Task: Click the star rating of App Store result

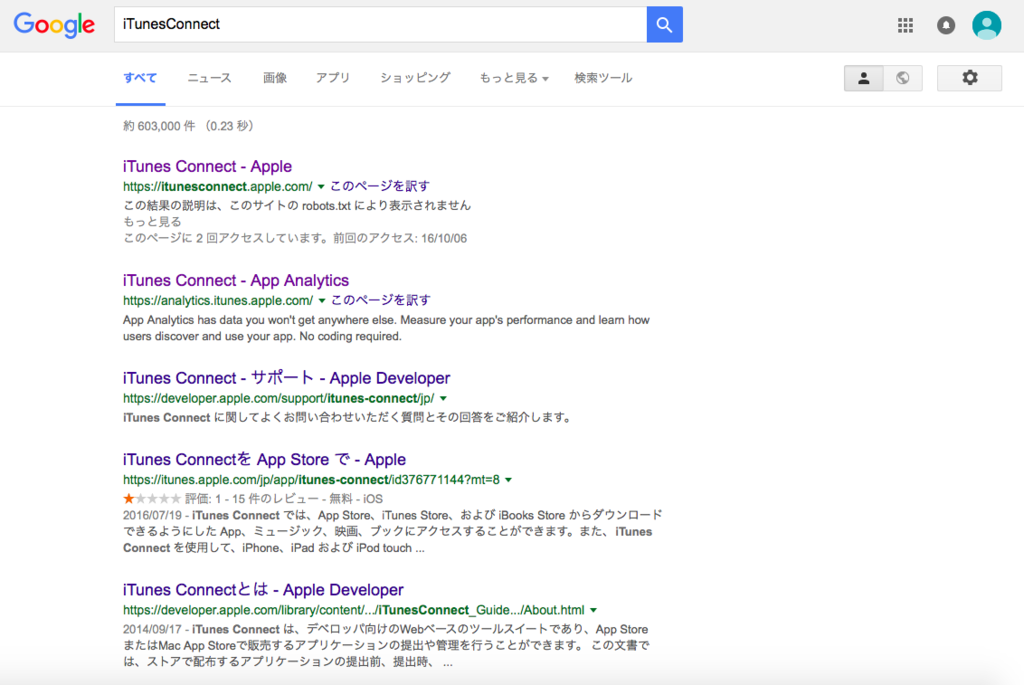Action: tap(152, 499)
